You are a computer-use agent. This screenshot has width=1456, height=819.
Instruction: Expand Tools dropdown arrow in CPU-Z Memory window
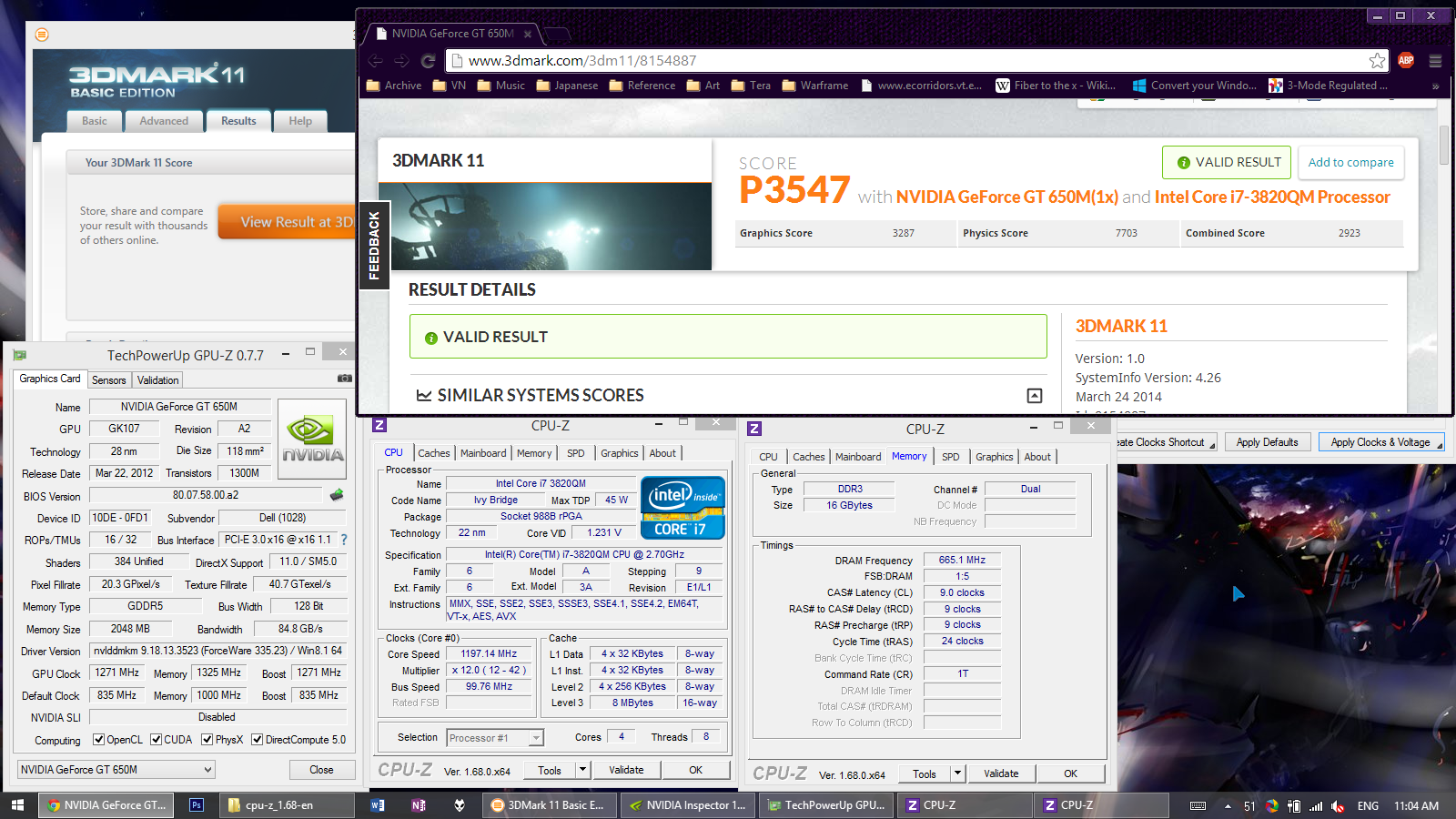click(x=957, y=773)
